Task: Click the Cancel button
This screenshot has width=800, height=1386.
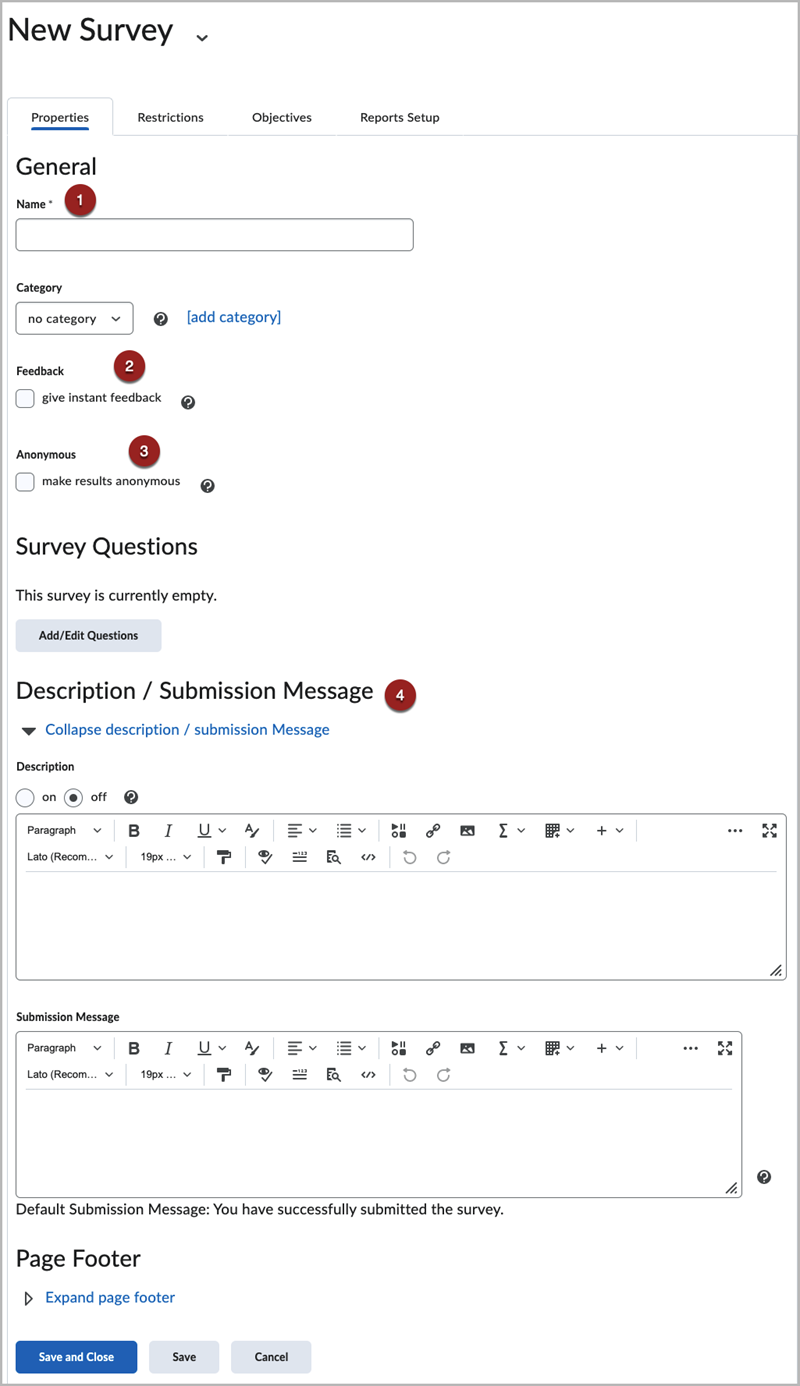Action: point(271,1357)
